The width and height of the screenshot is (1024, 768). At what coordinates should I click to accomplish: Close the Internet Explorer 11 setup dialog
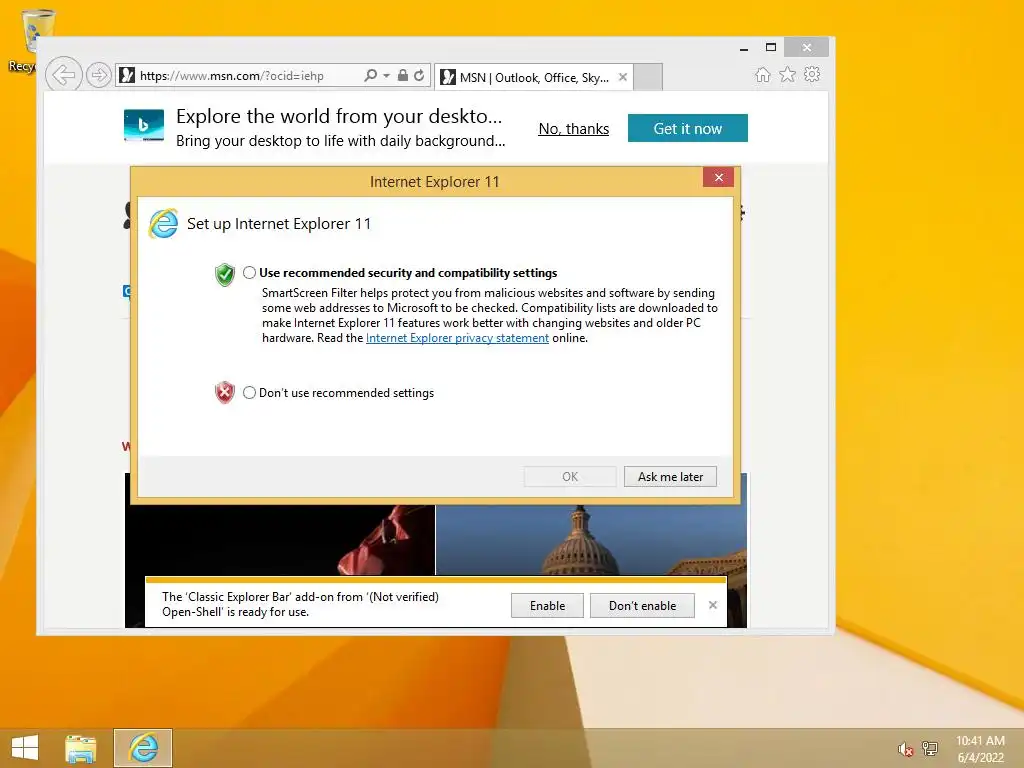pyautogui.click(x=718, y=178)
